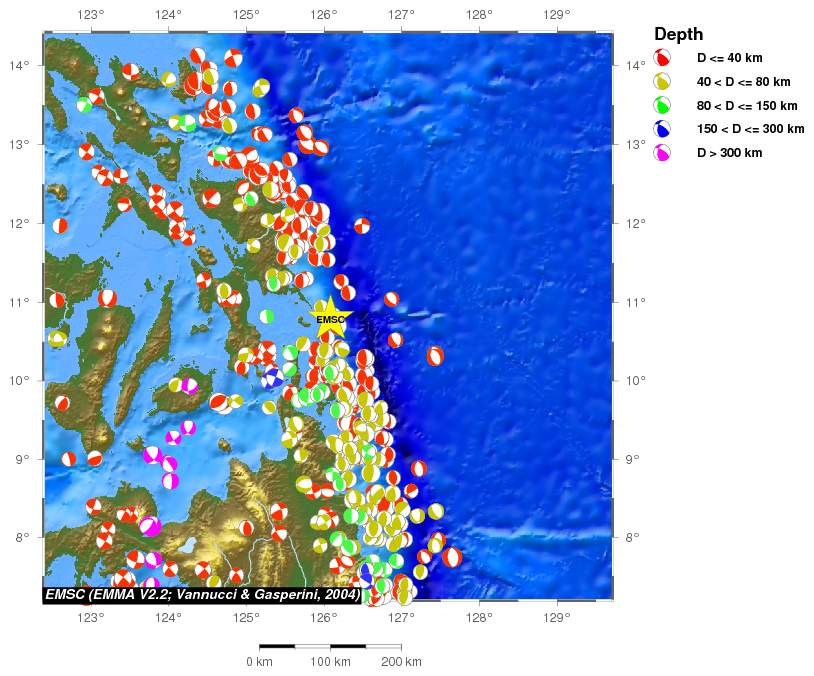Select the green 80 < D <= 150 km legend icon
This screenshot has height=676, width=814.
click(x=662, y=105)
